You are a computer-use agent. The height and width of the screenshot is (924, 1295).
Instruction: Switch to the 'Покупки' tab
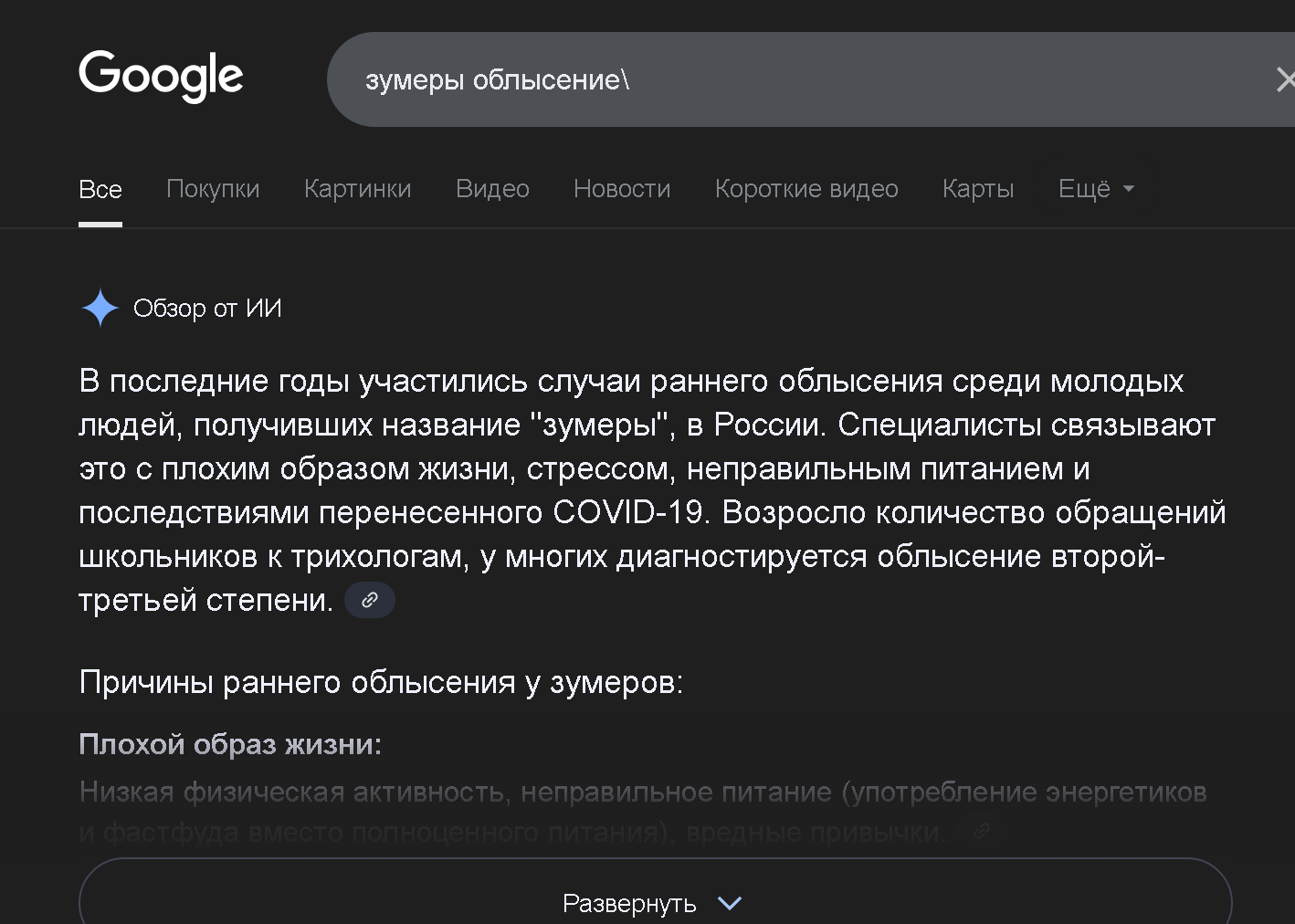pyautogui.click(x=213, y=189)
